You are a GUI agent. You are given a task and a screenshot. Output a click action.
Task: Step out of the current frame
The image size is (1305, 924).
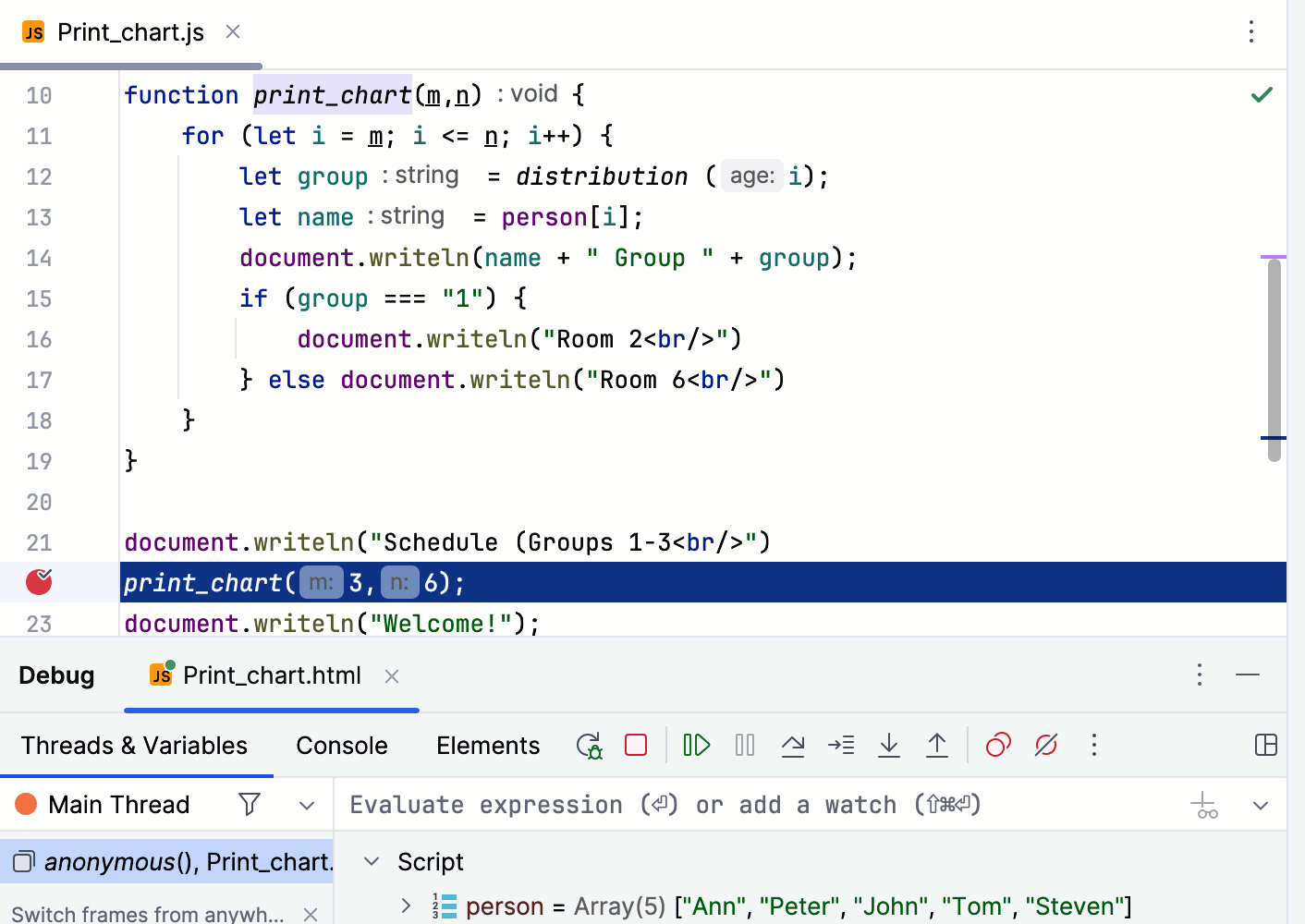(x=936, y=745)
